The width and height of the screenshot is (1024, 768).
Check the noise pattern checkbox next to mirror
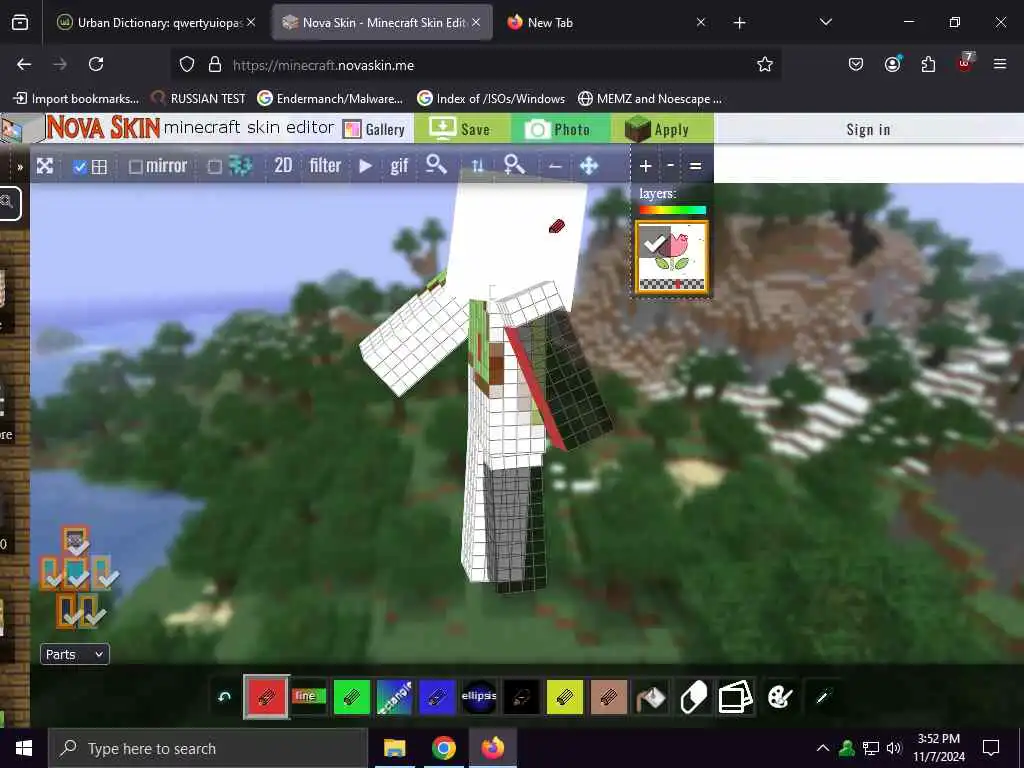[x=214, y=167]
